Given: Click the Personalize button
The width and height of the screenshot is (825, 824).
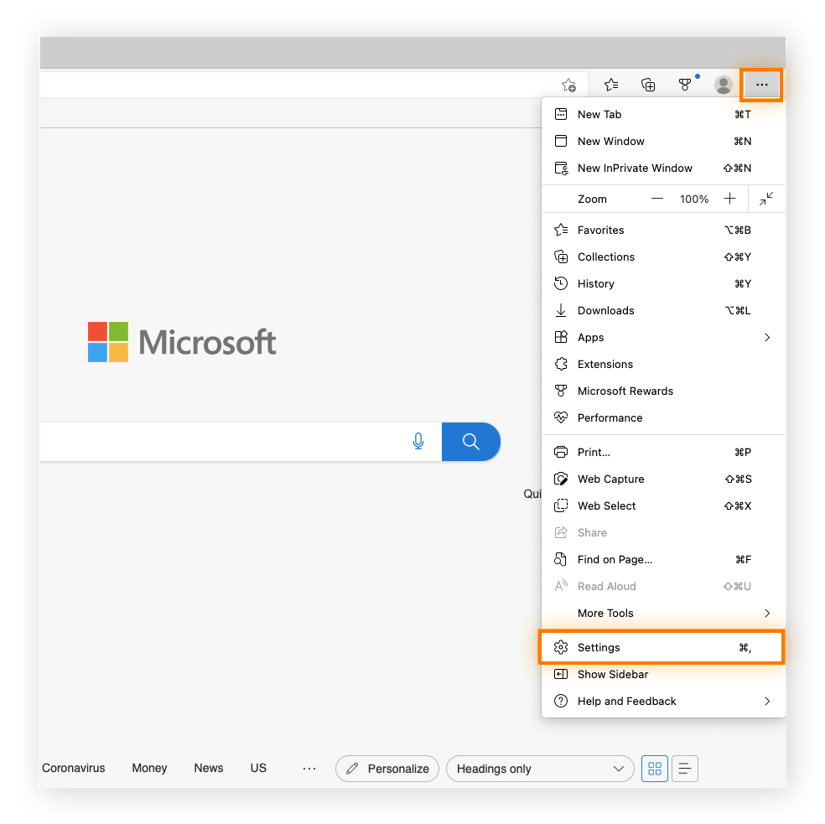Looking at the screenshot, I should [x=386, y=768].
